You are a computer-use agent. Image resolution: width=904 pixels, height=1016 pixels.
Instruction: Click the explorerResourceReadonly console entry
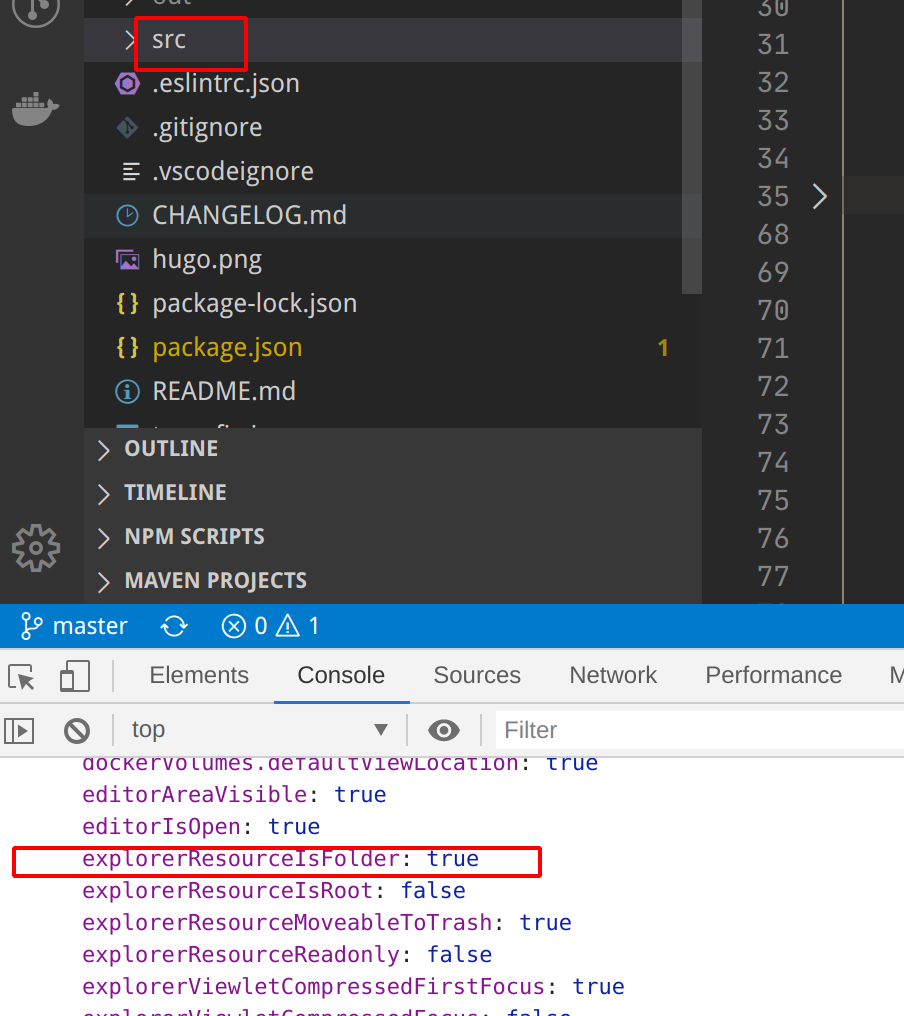tap(287, 955)
